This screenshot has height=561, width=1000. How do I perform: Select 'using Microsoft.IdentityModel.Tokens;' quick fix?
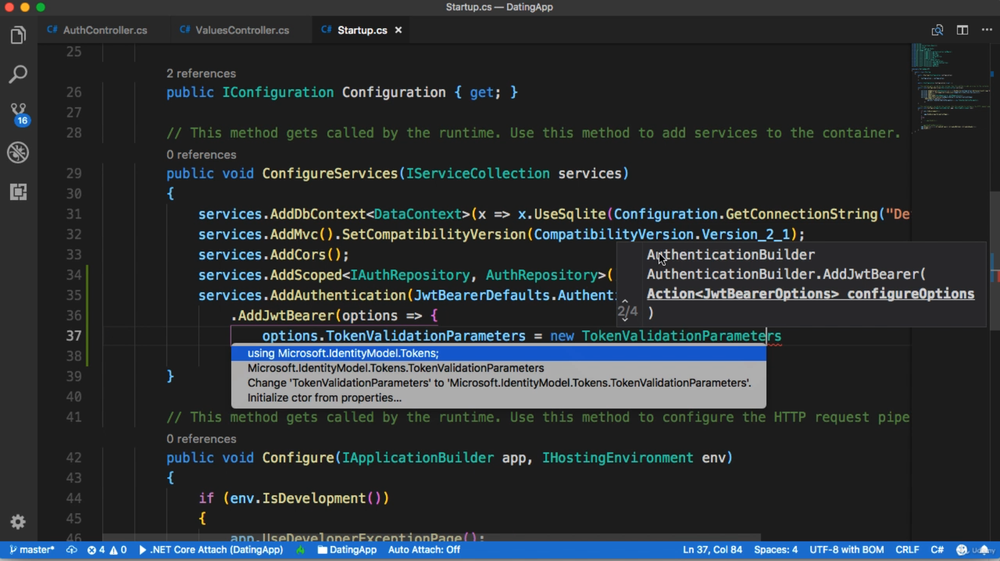(x=499, y=353)
